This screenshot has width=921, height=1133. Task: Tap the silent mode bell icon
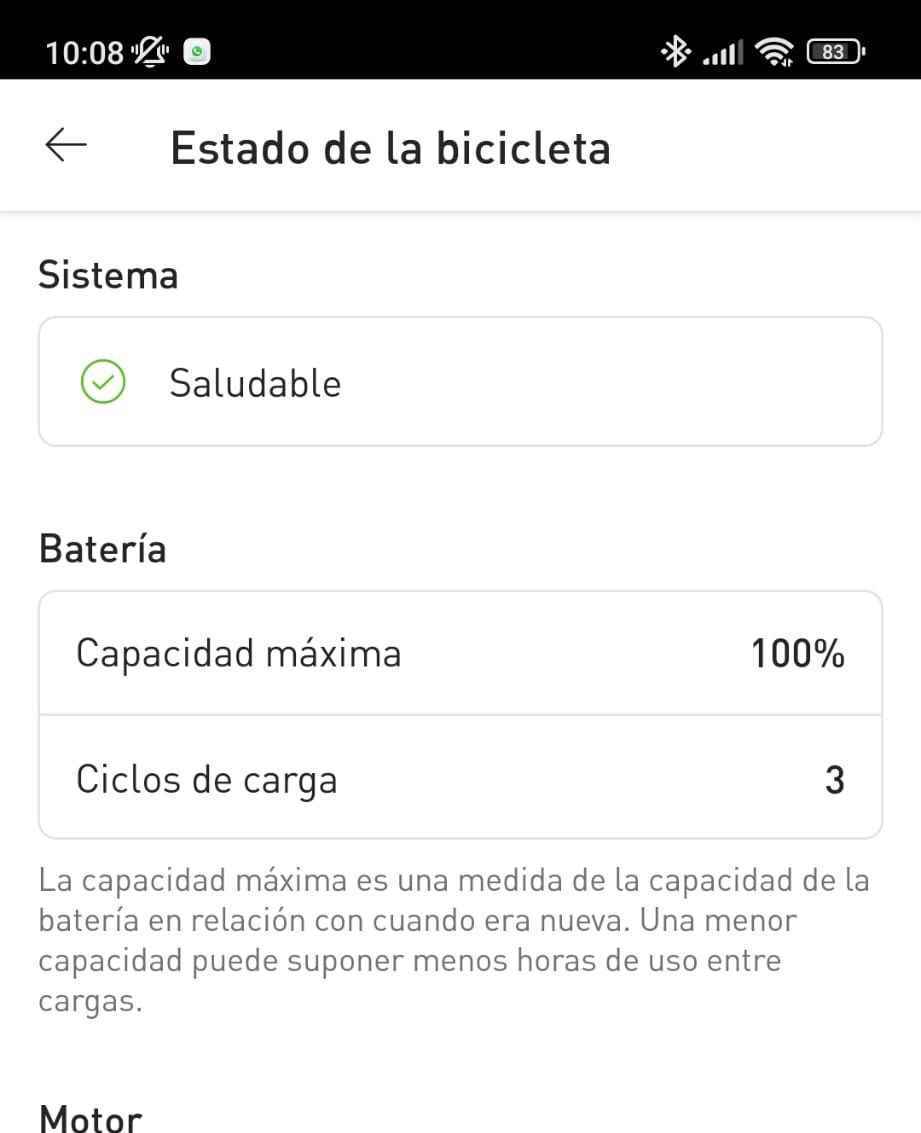[152, 52]
